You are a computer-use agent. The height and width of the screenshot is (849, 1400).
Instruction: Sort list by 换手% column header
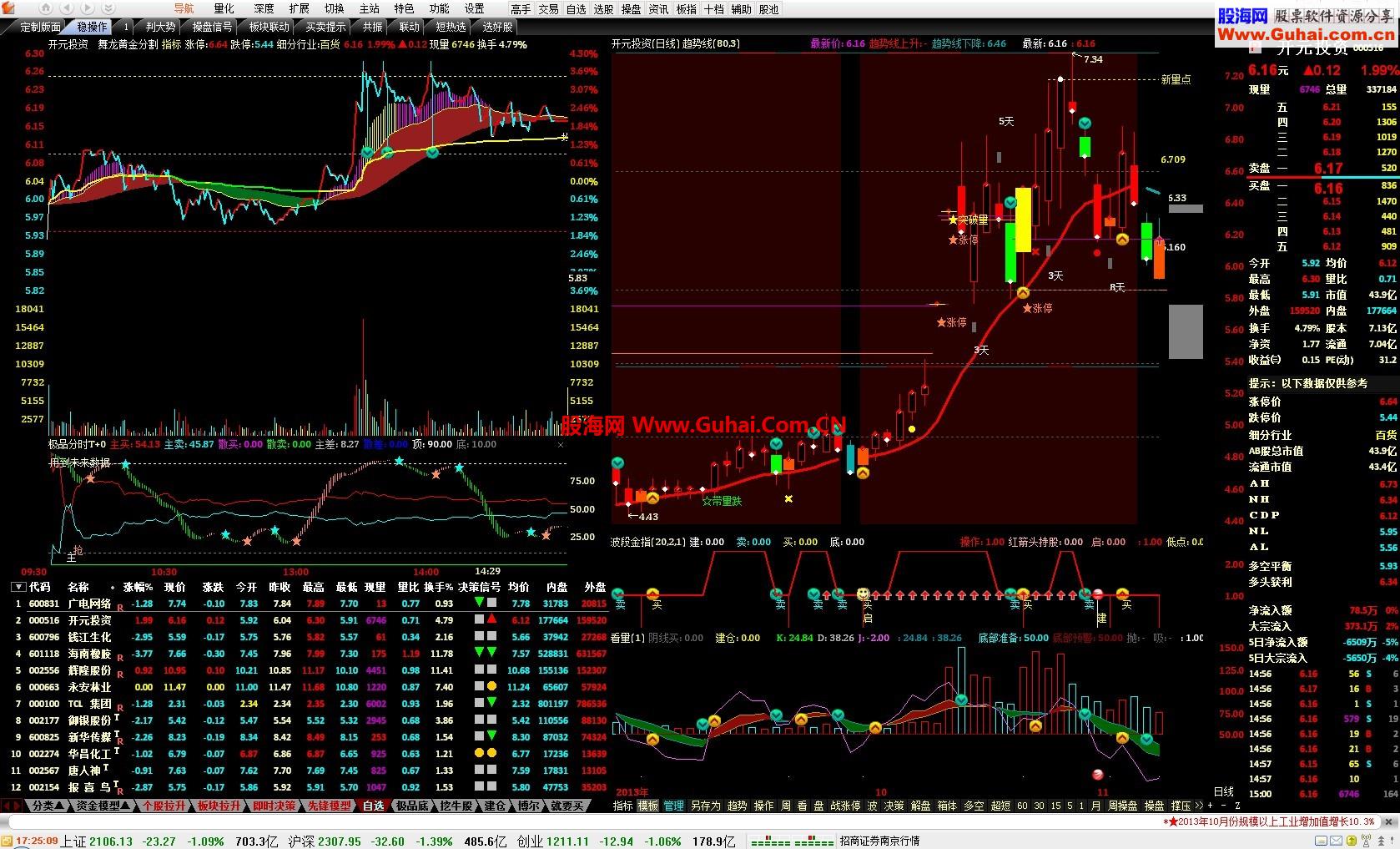438,587
